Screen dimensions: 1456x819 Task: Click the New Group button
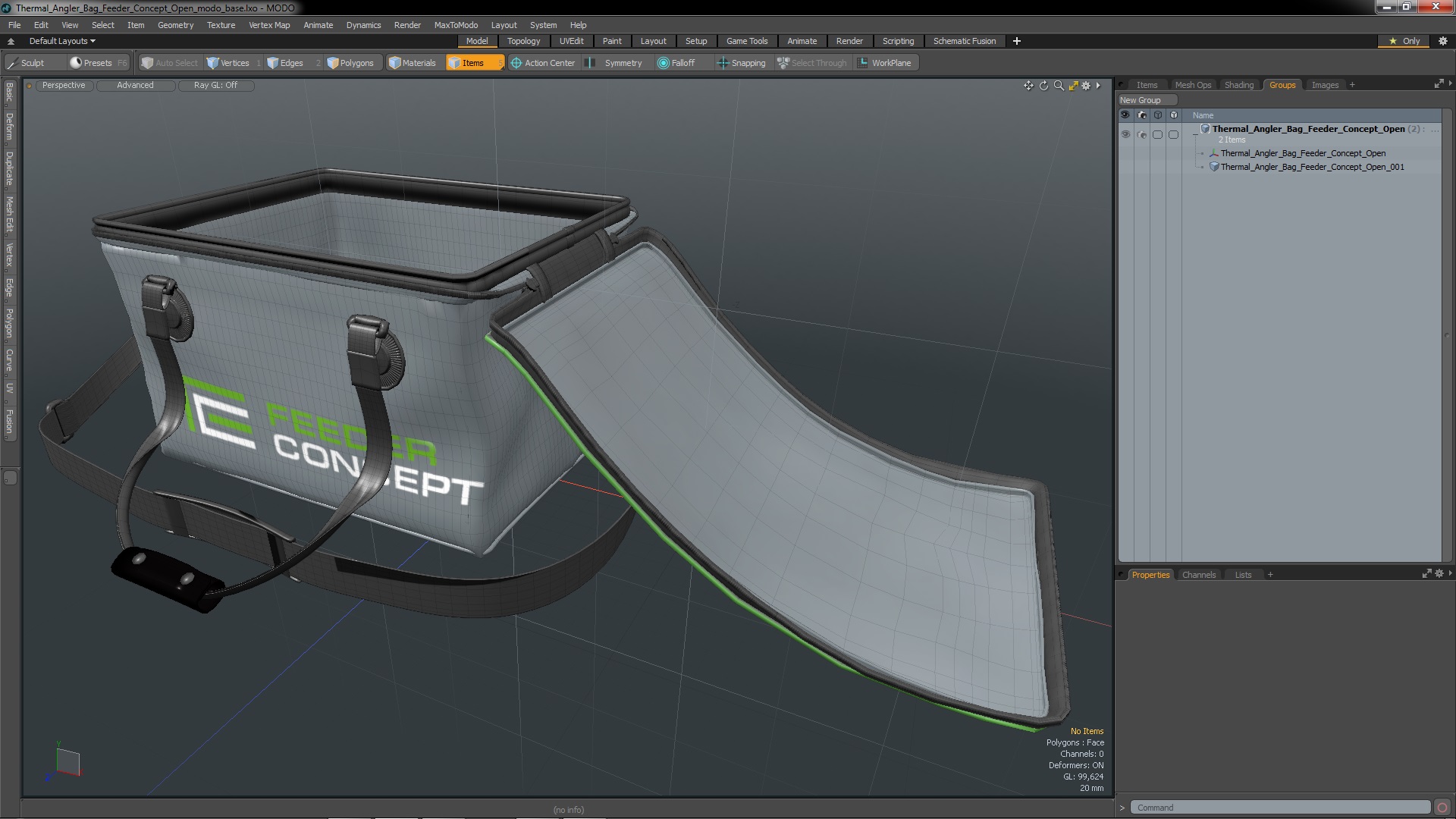pyautogui.click(x=1147, y=100)
